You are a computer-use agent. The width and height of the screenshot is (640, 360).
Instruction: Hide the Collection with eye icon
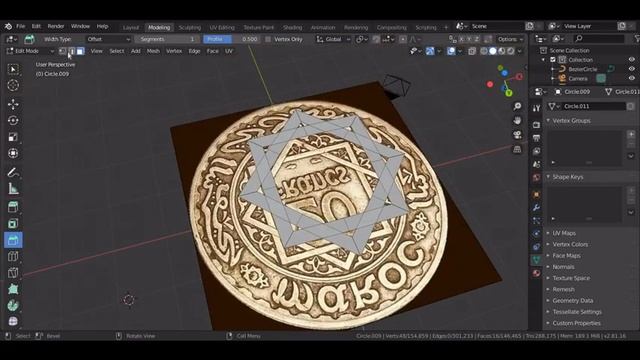pyautogui.click(x=632, y=60)
